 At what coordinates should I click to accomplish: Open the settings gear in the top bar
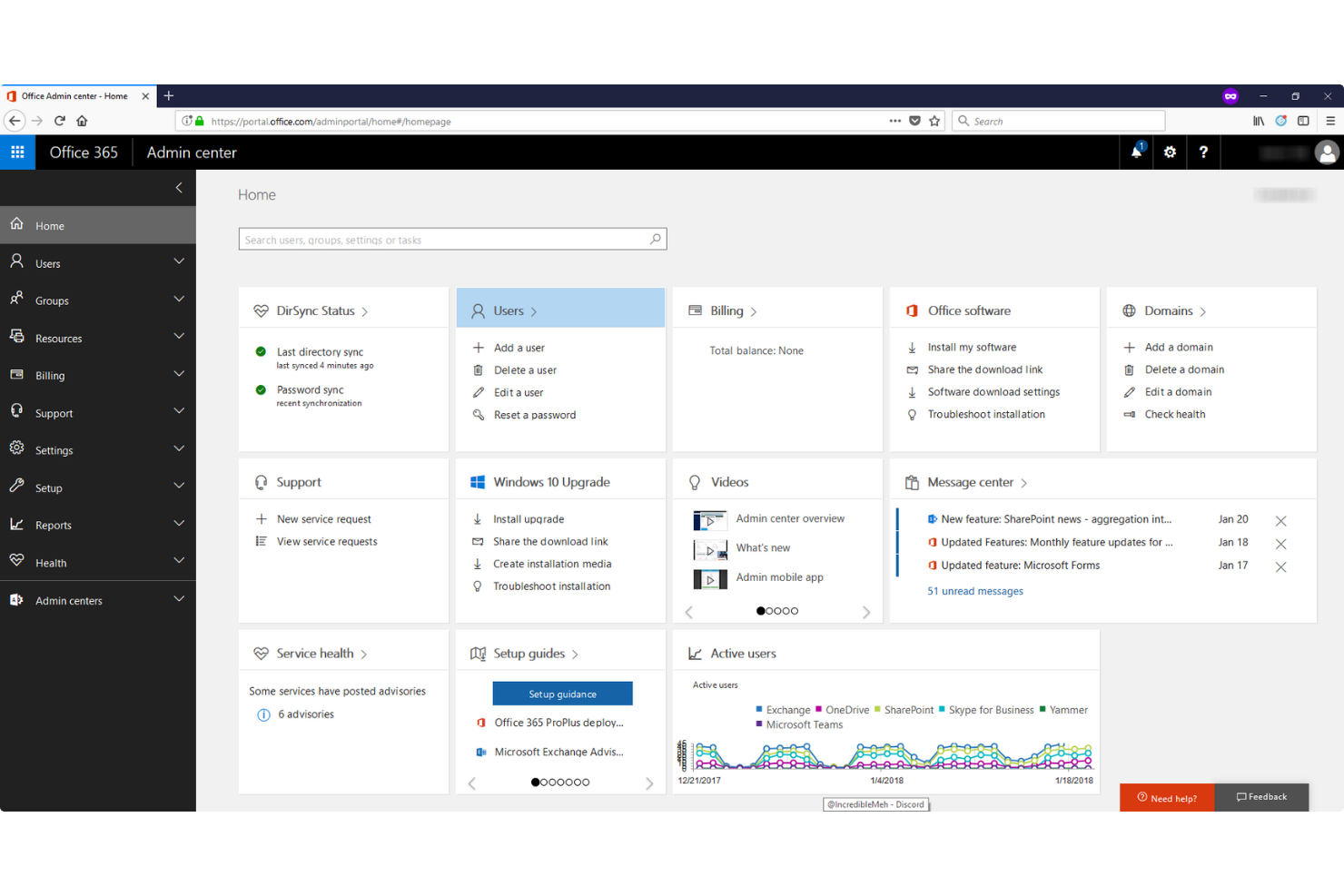tap(1170, 152)
